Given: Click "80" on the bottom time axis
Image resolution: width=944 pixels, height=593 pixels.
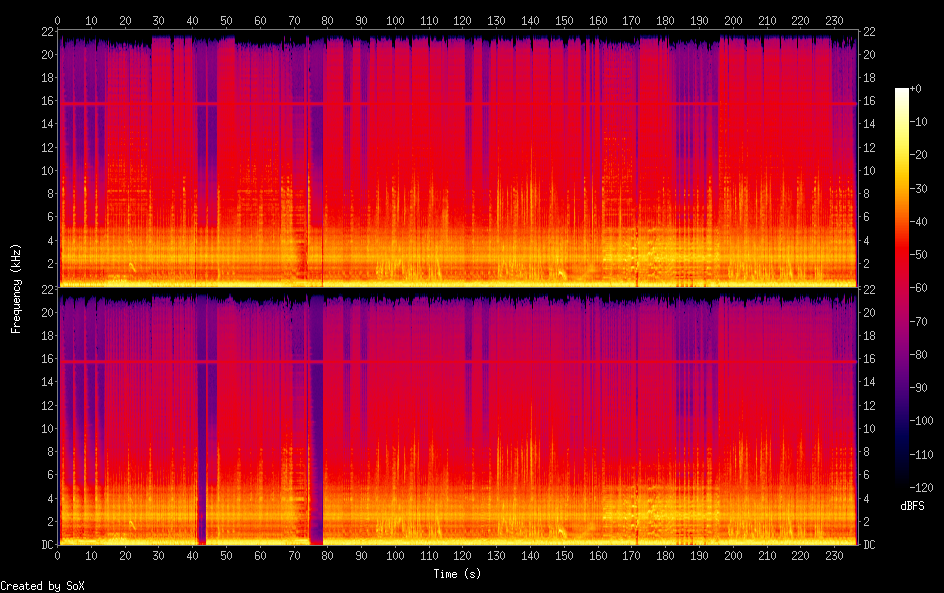Looking at the screenshot, I should 328,556.
